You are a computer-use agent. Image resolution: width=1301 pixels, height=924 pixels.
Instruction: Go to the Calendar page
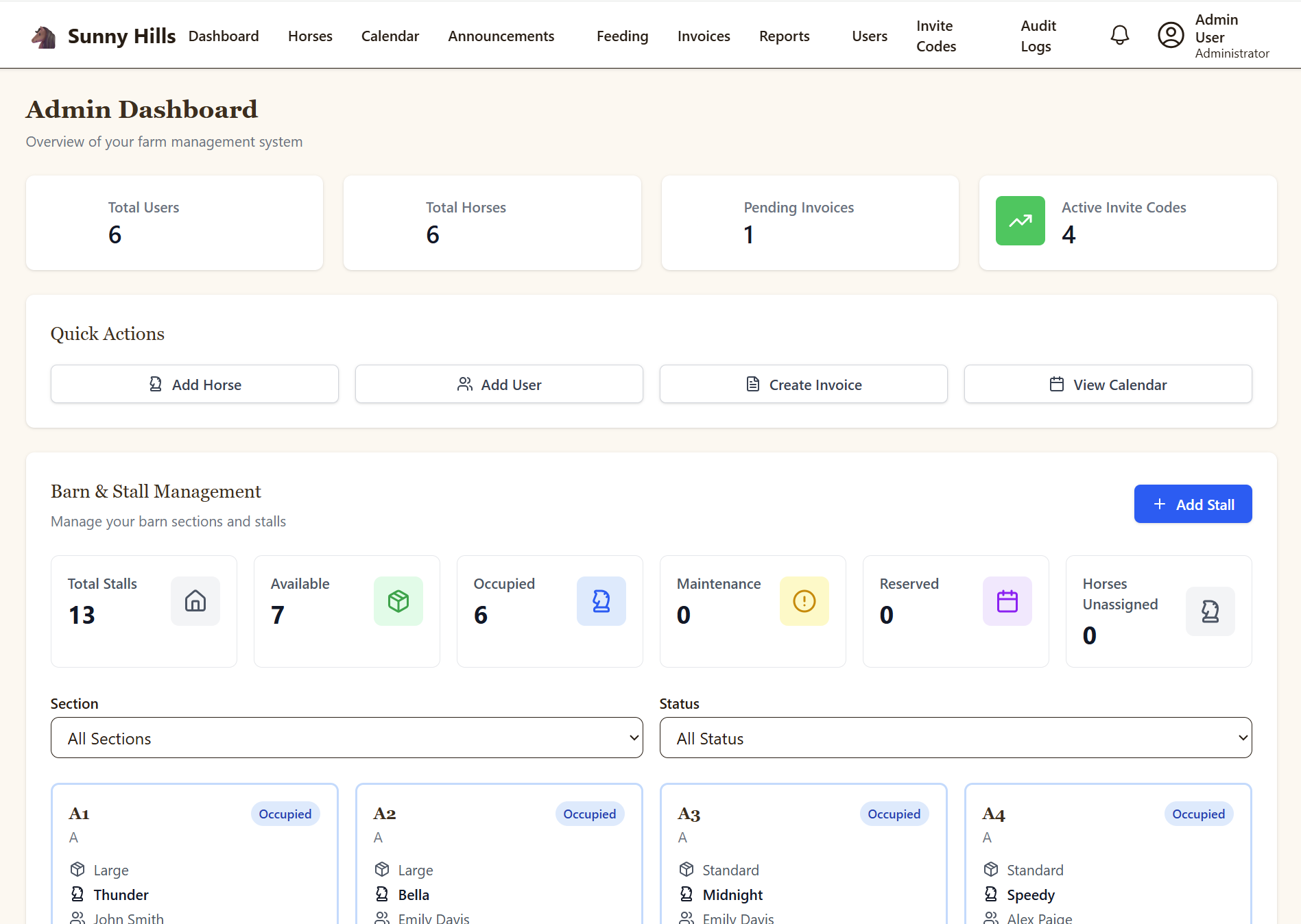pyautogui.click(x=390, y=36)
